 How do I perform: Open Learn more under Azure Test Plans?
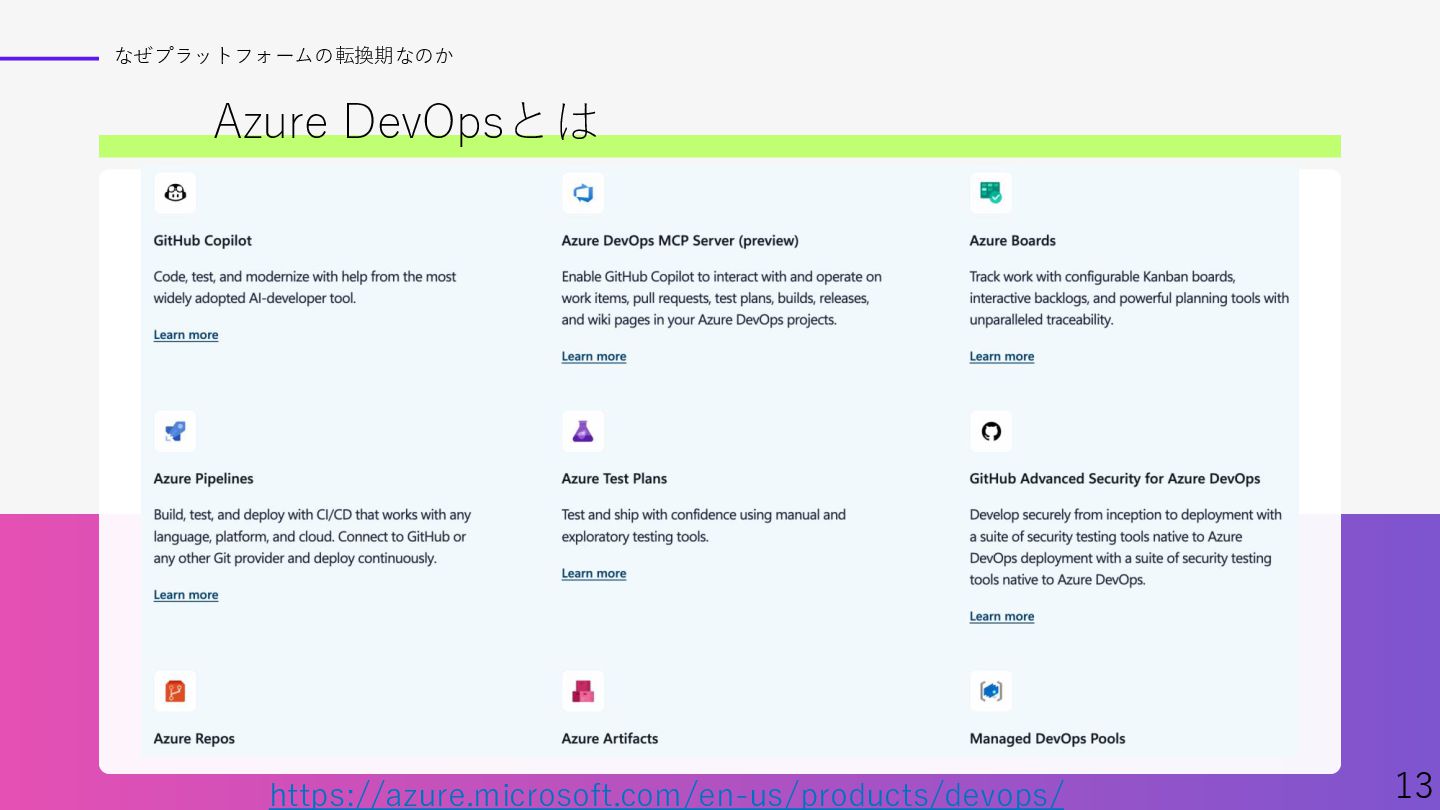tap(594, 574)
